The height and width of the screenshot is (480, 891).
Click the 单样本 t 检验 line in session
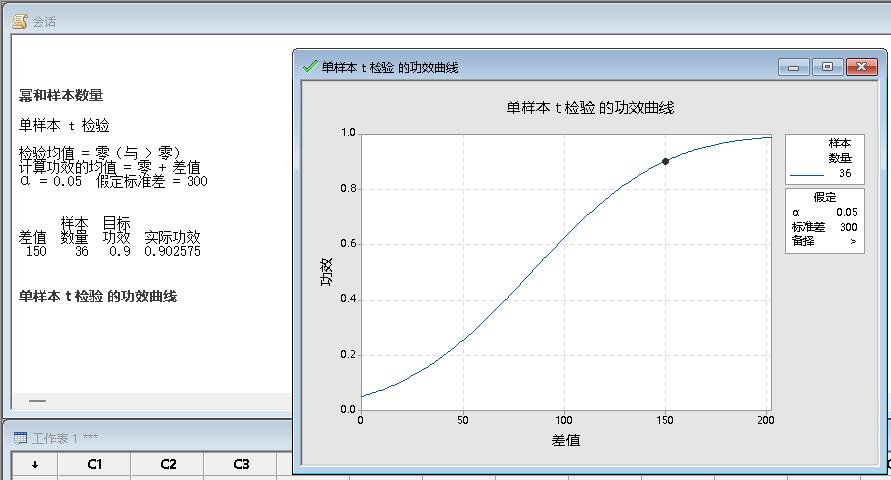tap(64, 125)
